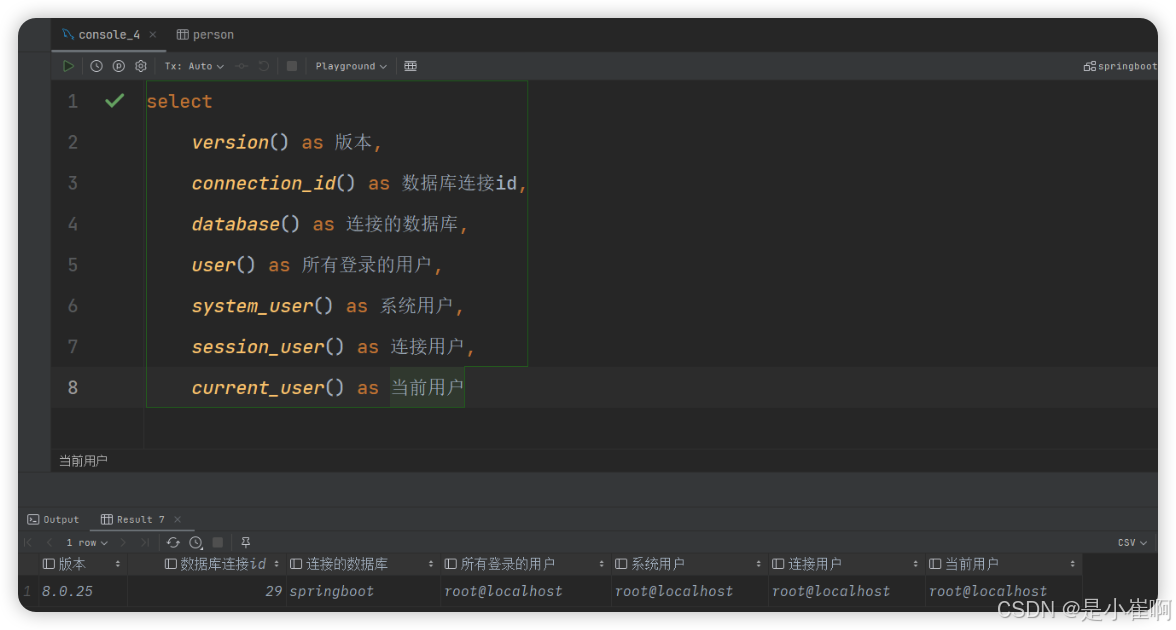This screenshot has height=630, width=1176.
Task: Click the stop square in results toolbar
Action: [218, 542]
